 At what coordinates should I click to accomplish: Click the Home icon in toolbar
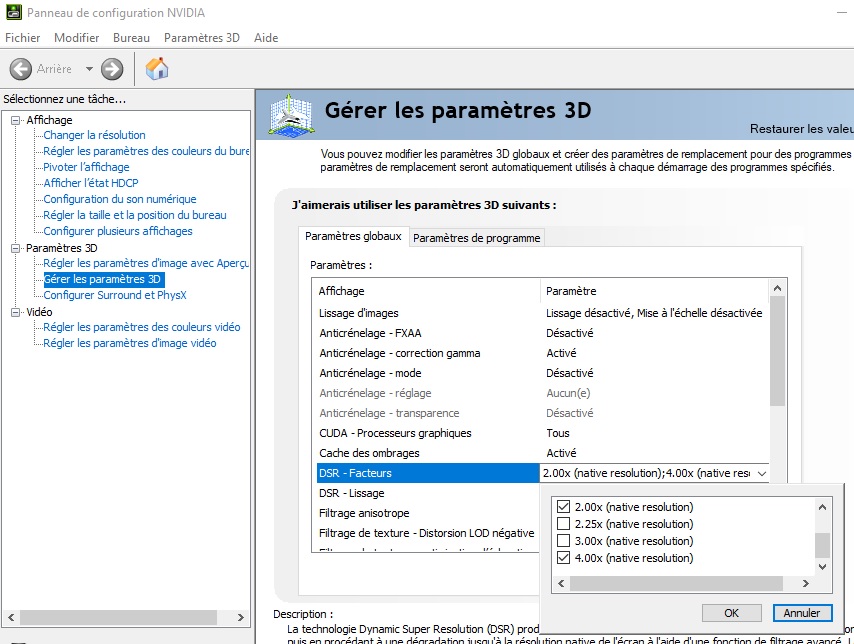157,69
